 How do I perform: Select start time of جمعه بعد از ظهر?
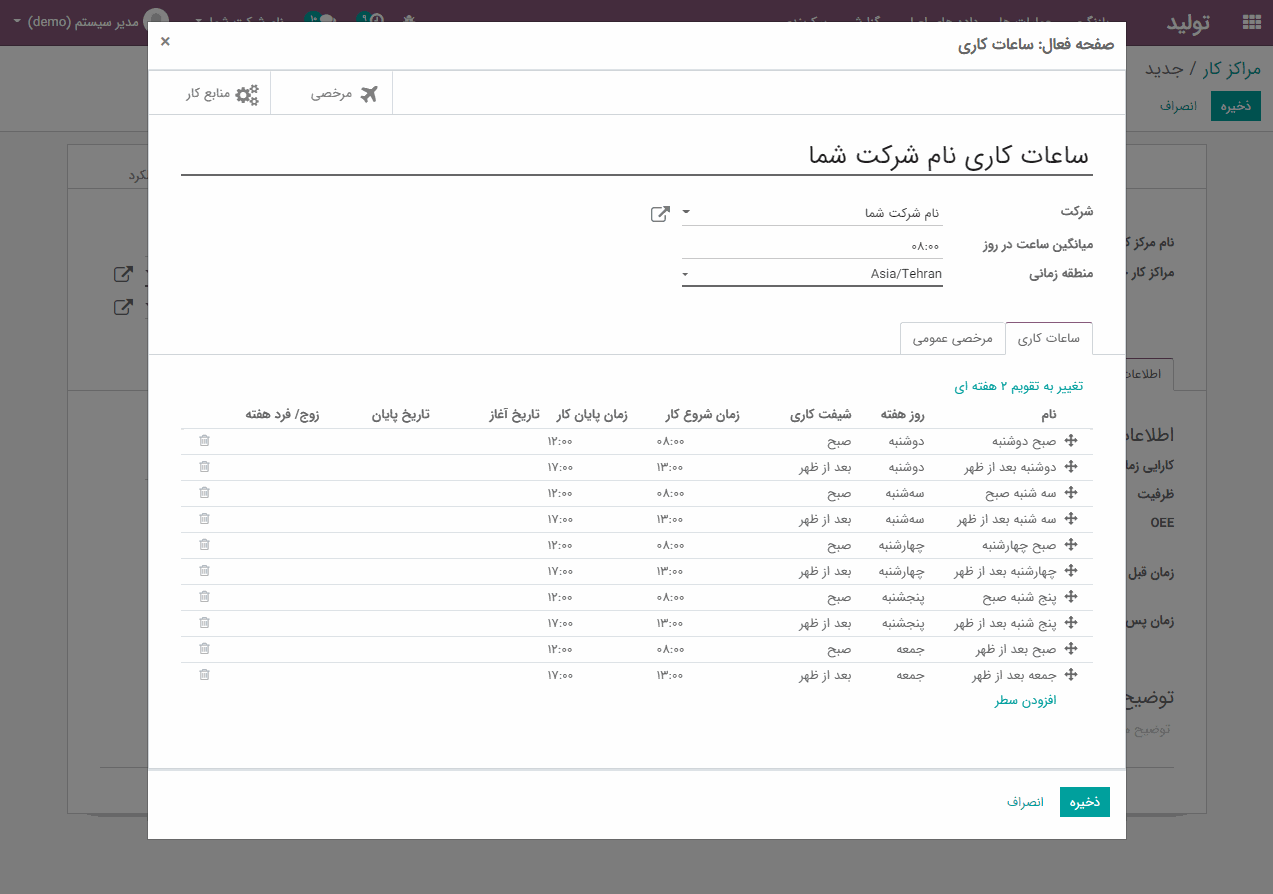(x=670, y=675)
